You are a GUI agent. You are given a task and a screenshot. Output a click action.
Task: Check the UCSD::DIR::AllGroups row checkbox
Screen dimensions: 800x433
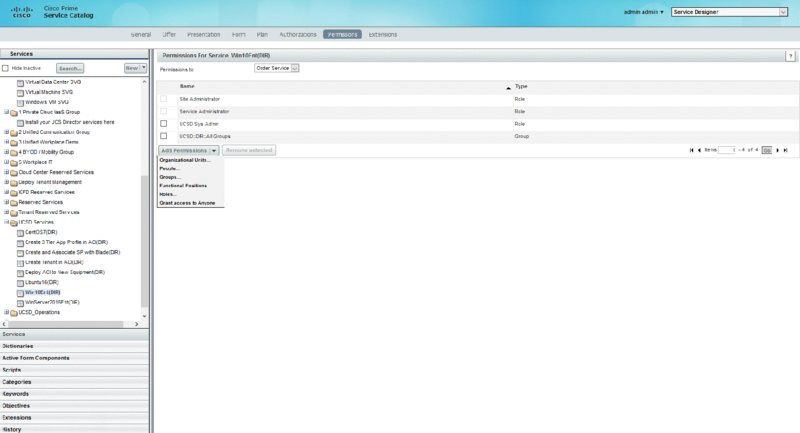click(x=164, y=136)
